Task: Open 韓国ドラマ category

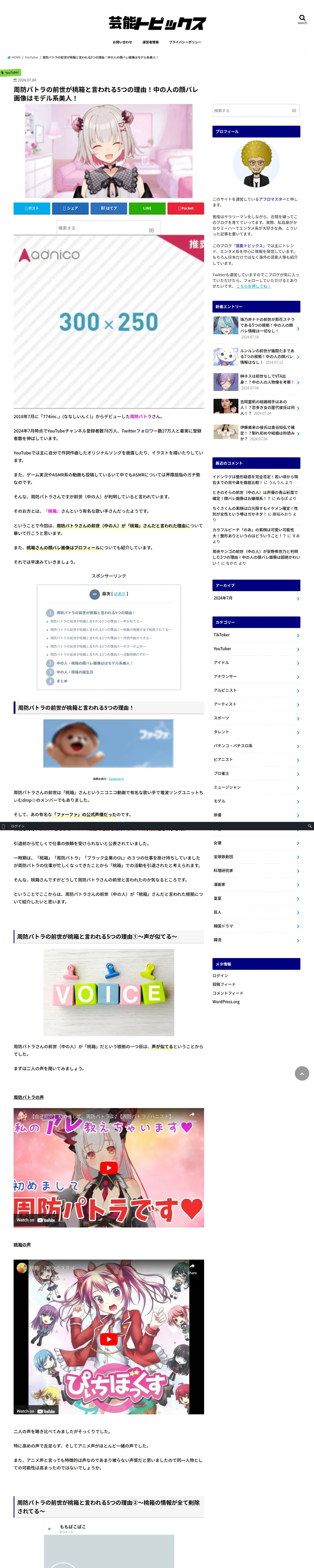Action: click(x=256, y=926)
